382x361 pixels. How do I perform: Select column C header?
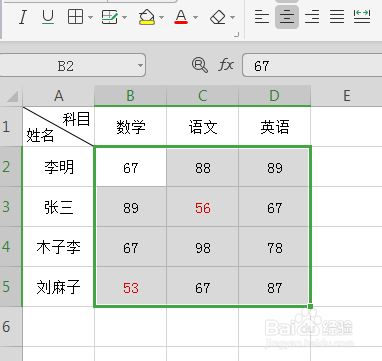pos(202,96)
